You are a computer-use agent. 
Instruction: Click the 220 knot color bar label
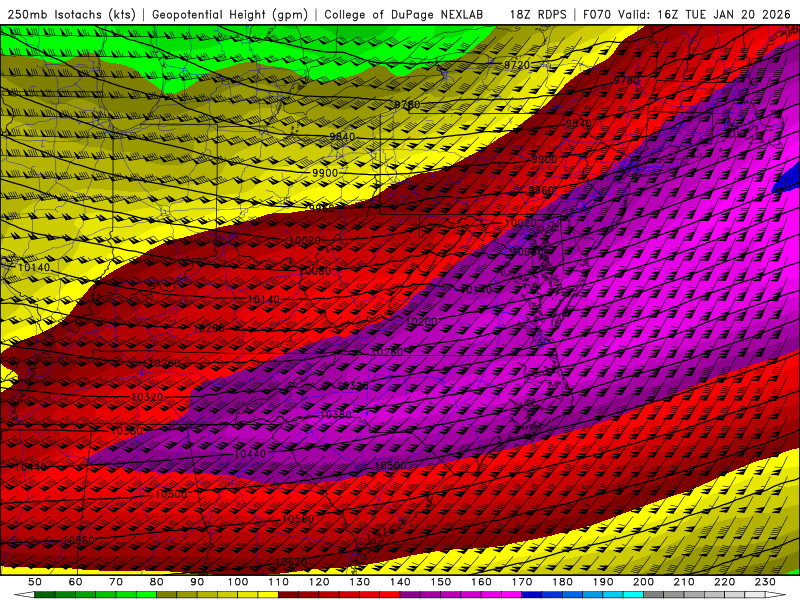pyautogui.click(x=724, y=582)
